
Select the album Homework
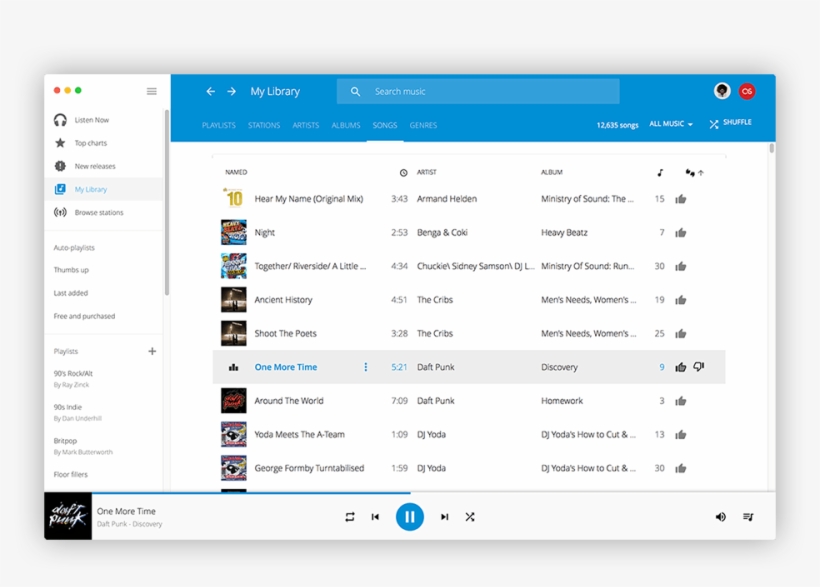click(x=562, y=401)
